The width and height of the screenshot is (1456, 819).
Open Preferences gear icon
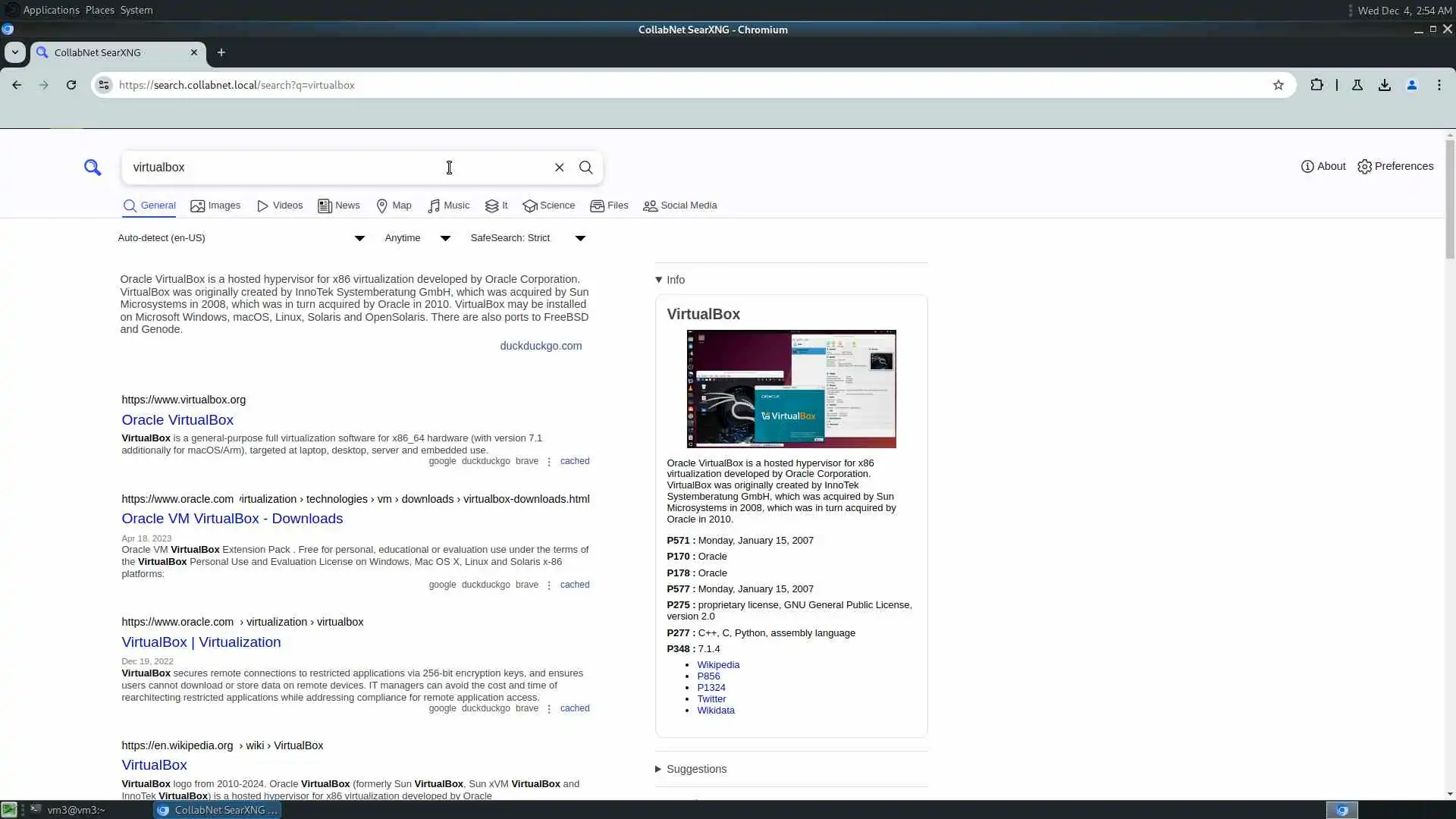point(1395,166)
